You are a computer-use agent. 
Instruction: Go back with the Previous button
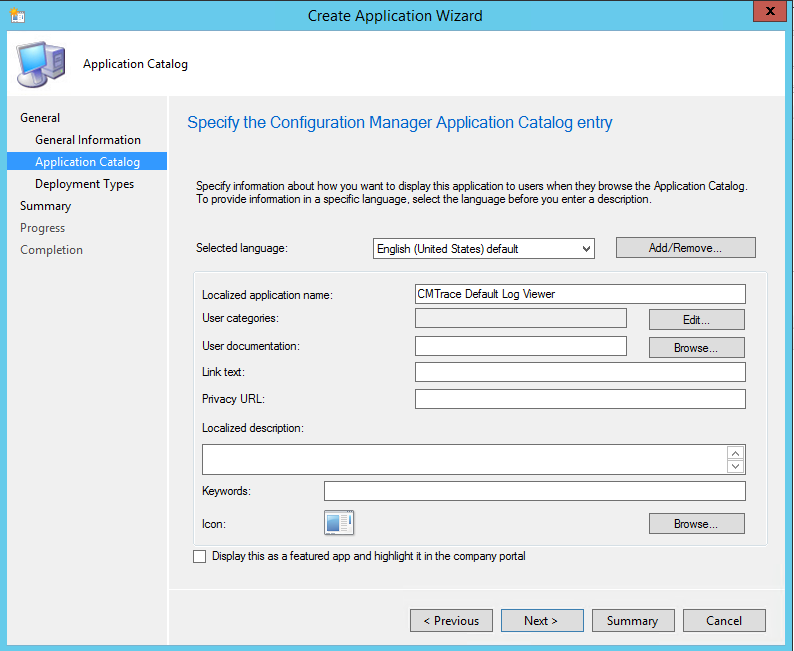coord(451,621)
